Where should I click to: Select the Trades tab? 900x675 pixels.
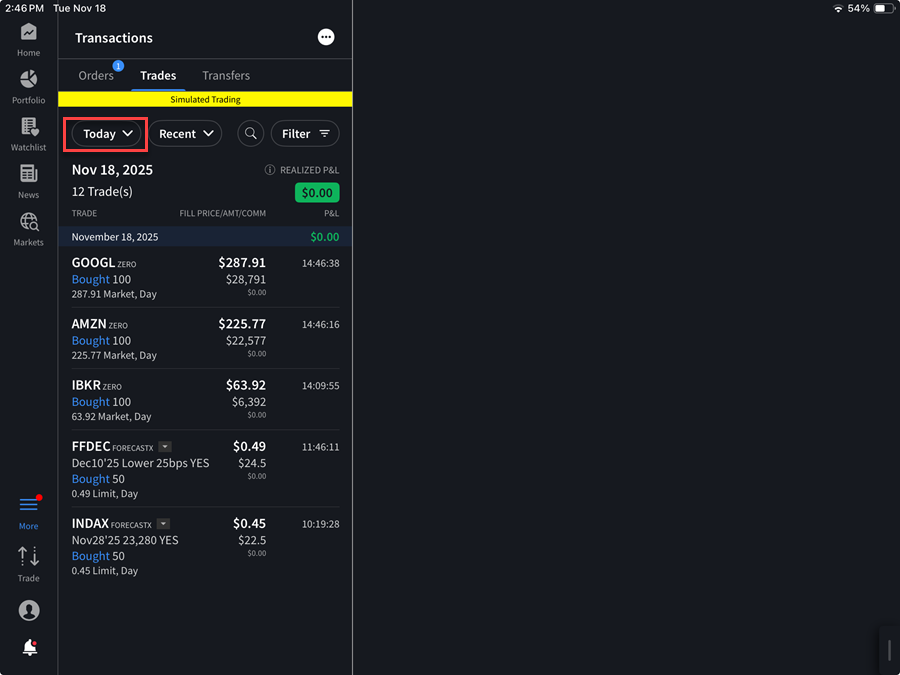click(158, 76)
